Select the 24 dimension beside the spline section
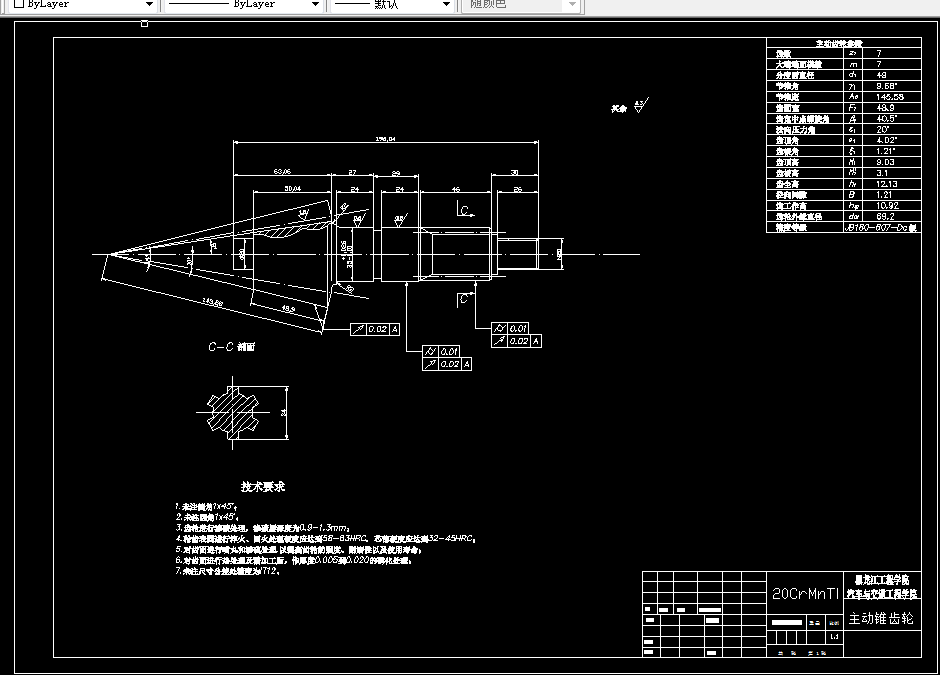Screen dimensions: 940x675 [x=284, y=412]
